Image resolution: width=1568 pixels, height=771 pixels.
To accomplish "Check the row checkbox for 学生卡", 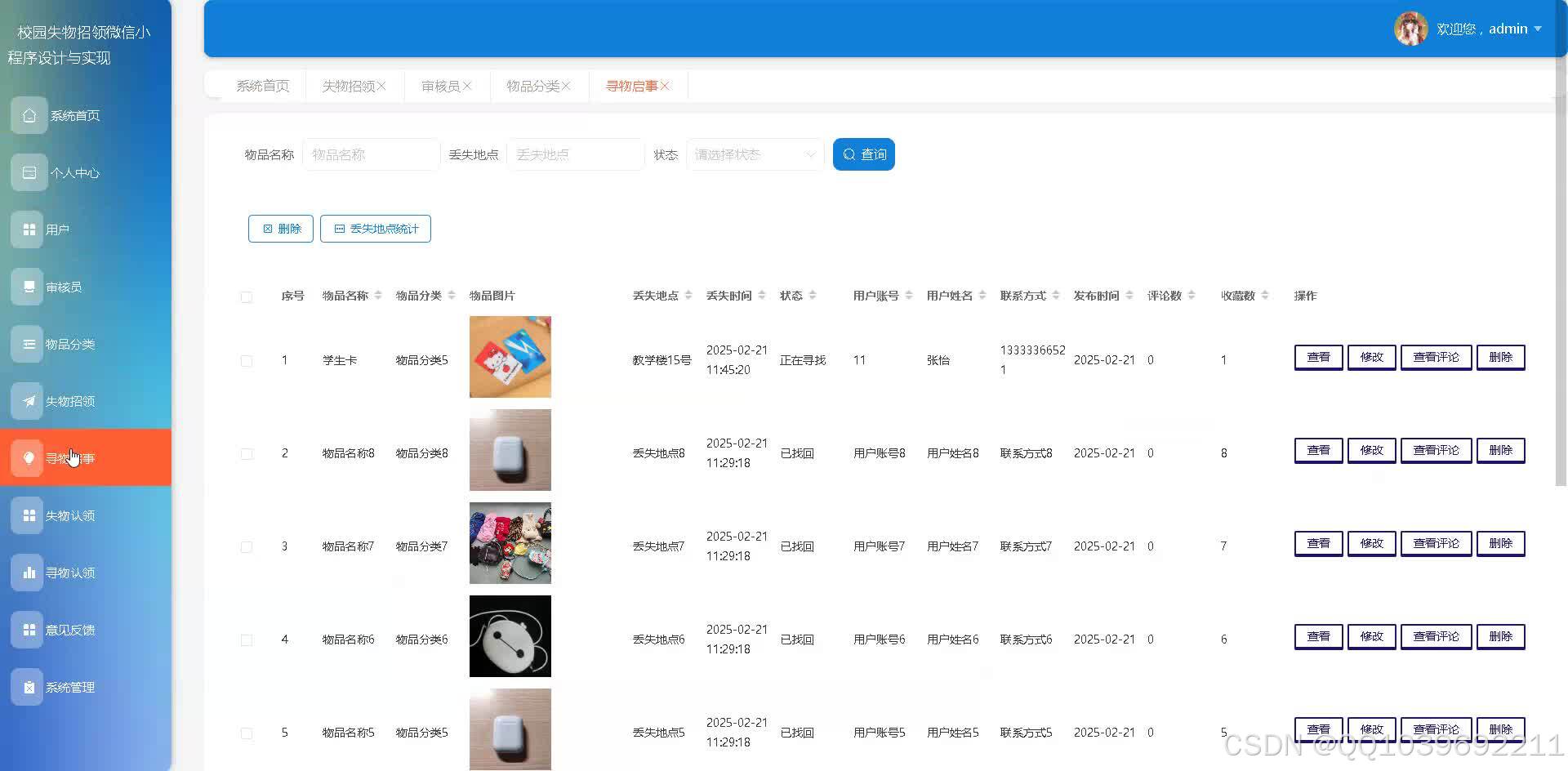I will pos(247,360).
